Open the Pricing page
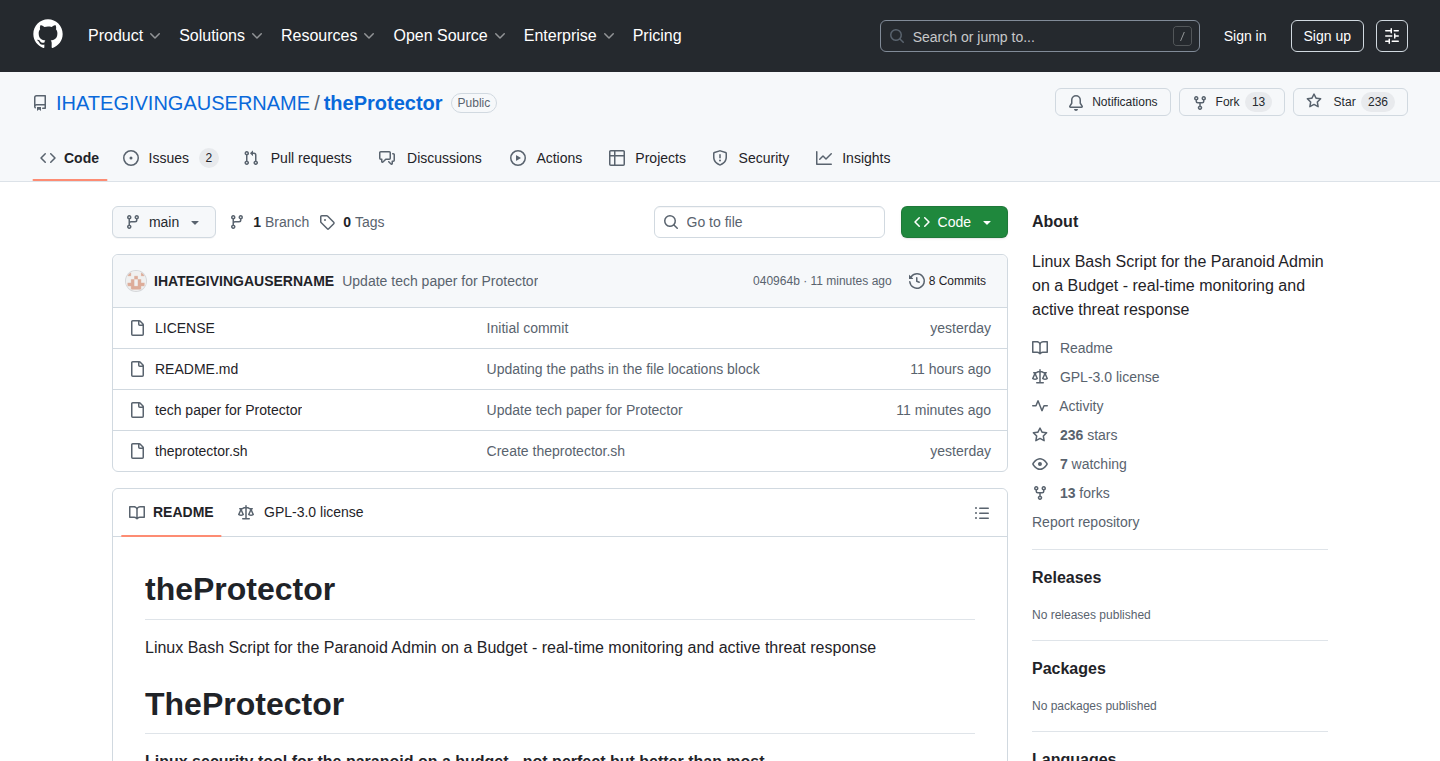Viewport: 1440px width, 761px height. coord(657,35)
